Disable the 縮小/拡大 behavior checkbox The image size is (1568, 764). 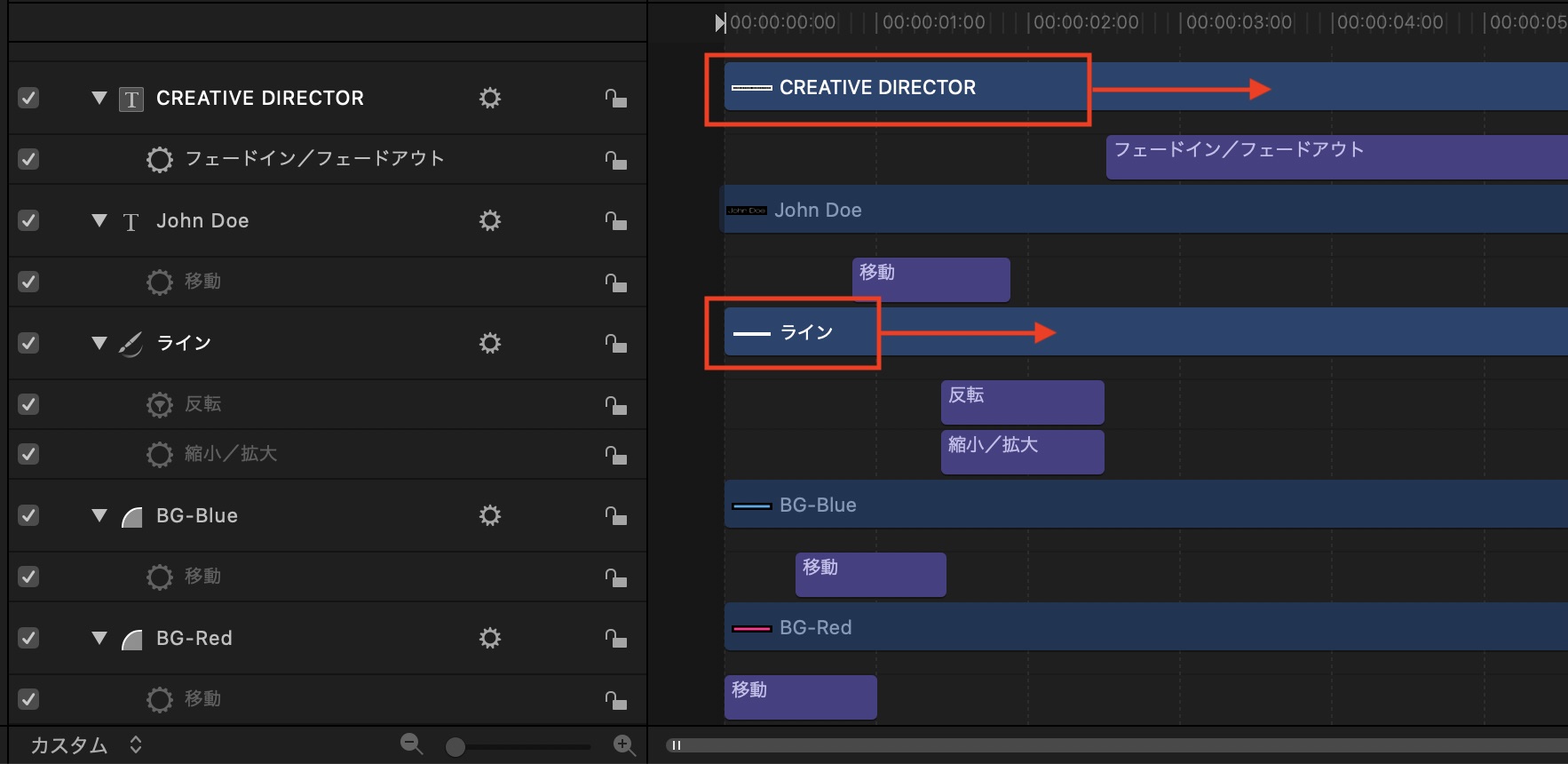(x=28, y=454)
